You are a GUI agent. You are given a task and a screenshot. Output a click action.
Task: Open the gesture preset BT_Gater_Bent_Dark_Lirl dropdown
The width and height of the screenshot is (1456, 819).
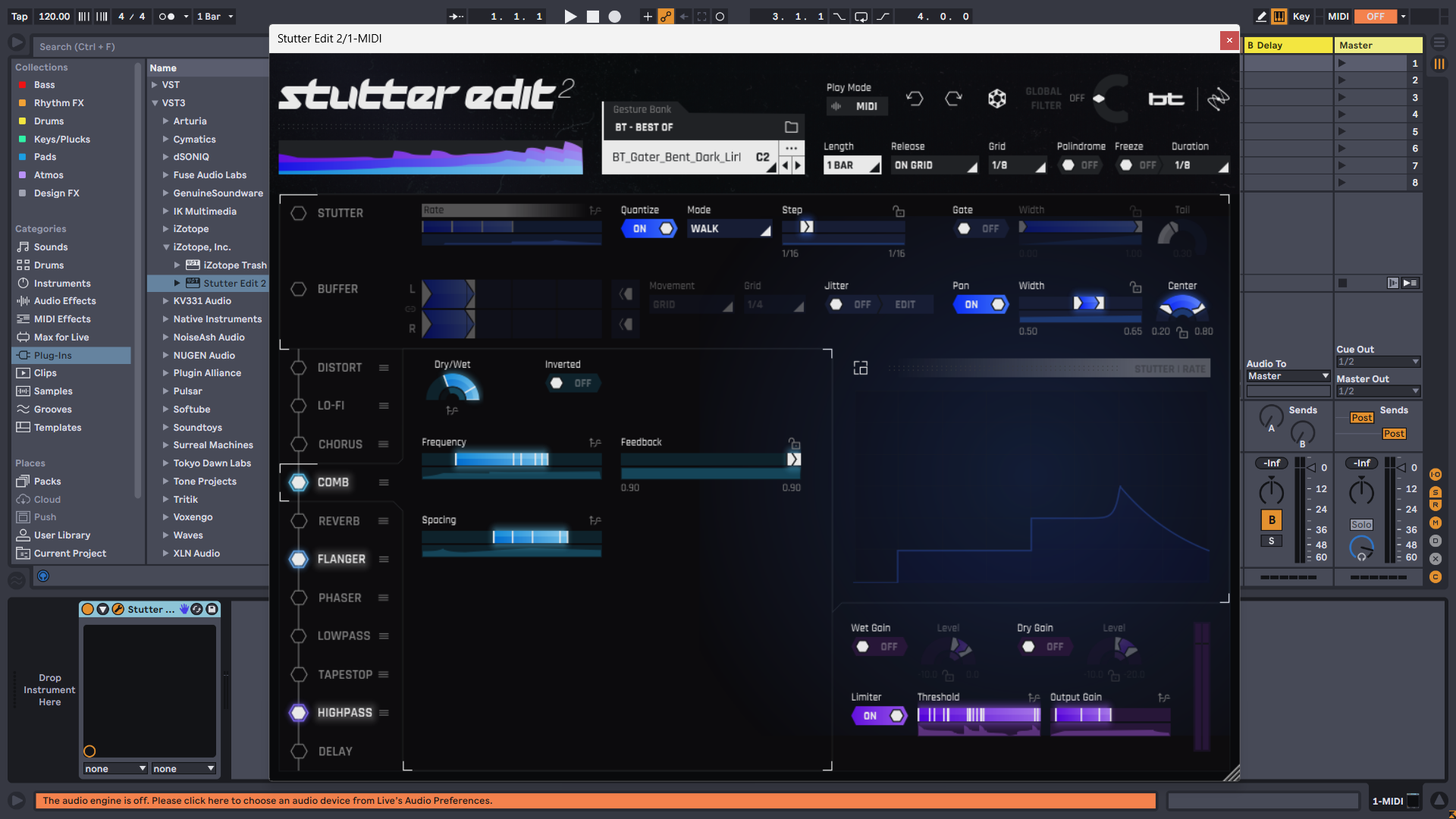point(690,158)
